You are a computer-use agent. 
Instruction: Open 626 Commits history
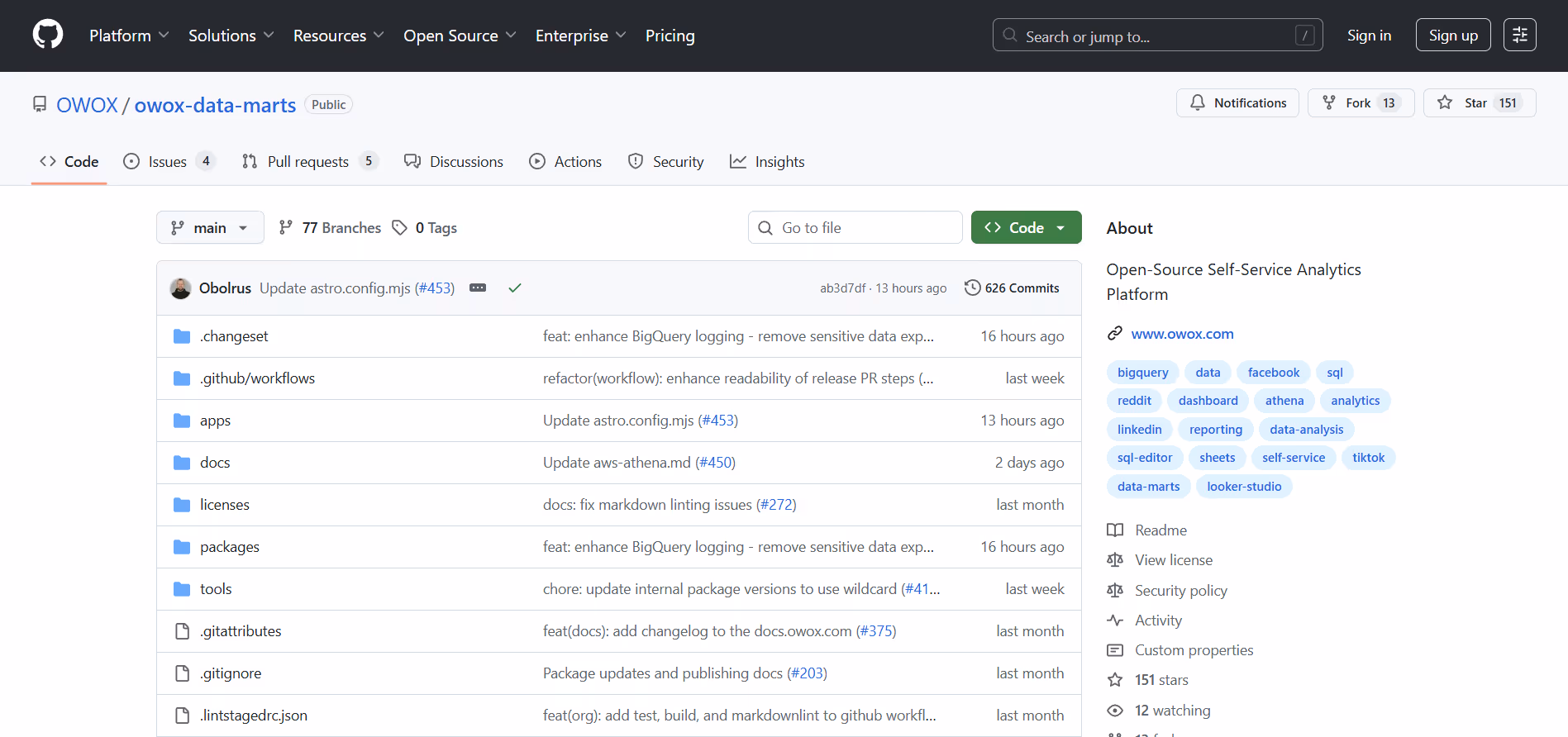pos(1012,288)
